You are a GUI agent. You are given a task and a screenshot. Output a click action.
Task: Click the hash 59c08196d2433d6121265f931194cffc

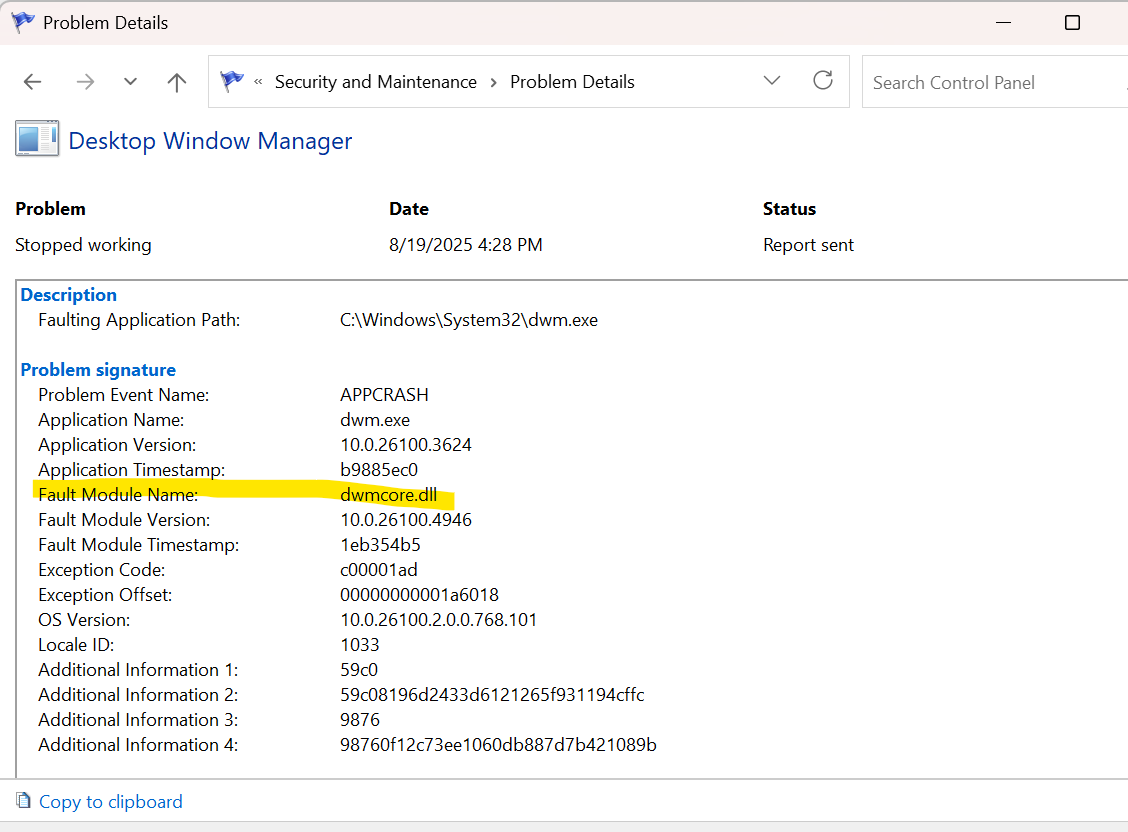(x=492, y=695)
